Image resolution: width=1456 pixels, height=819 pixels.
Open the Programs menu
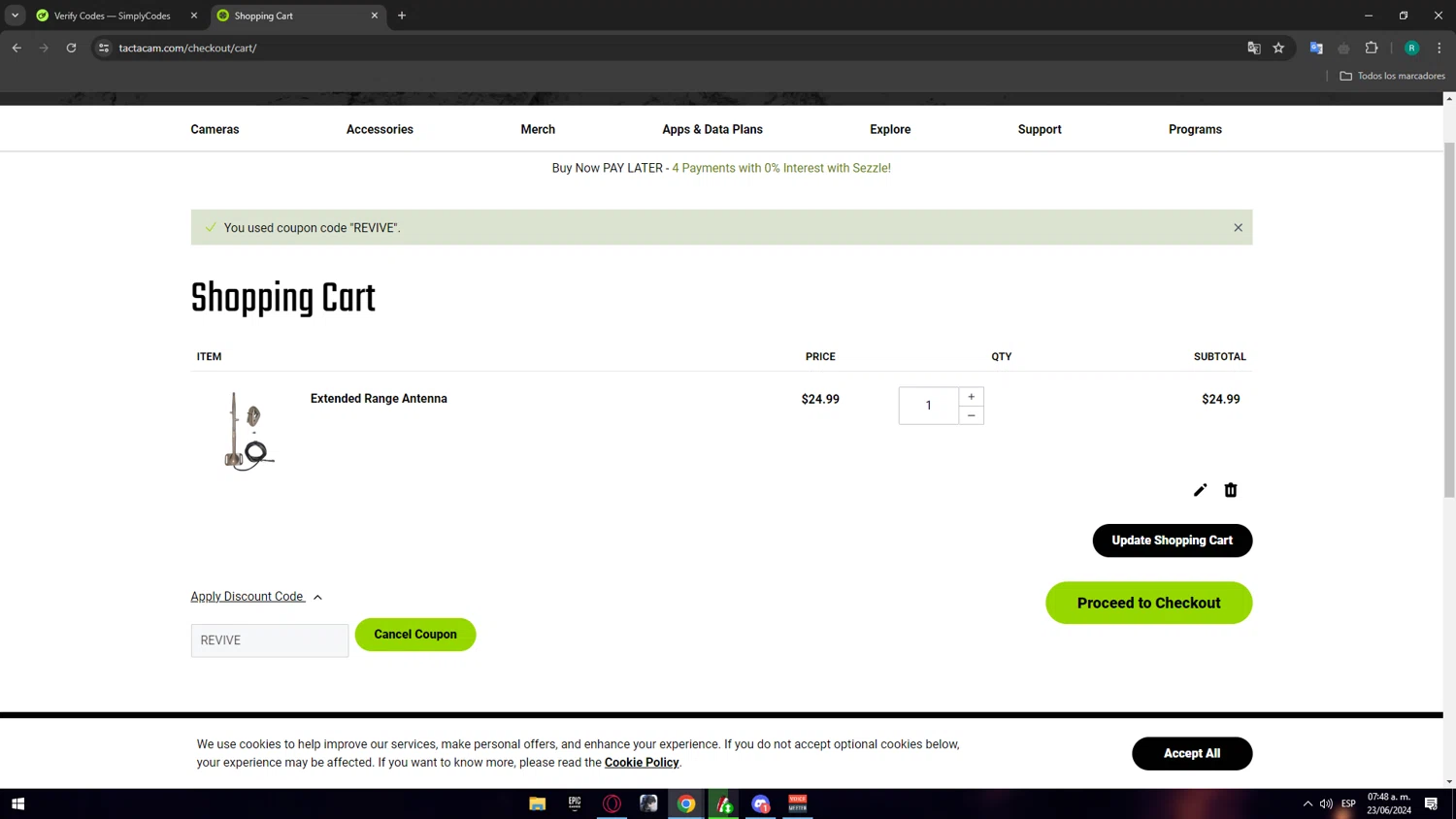pos(1195,129)
